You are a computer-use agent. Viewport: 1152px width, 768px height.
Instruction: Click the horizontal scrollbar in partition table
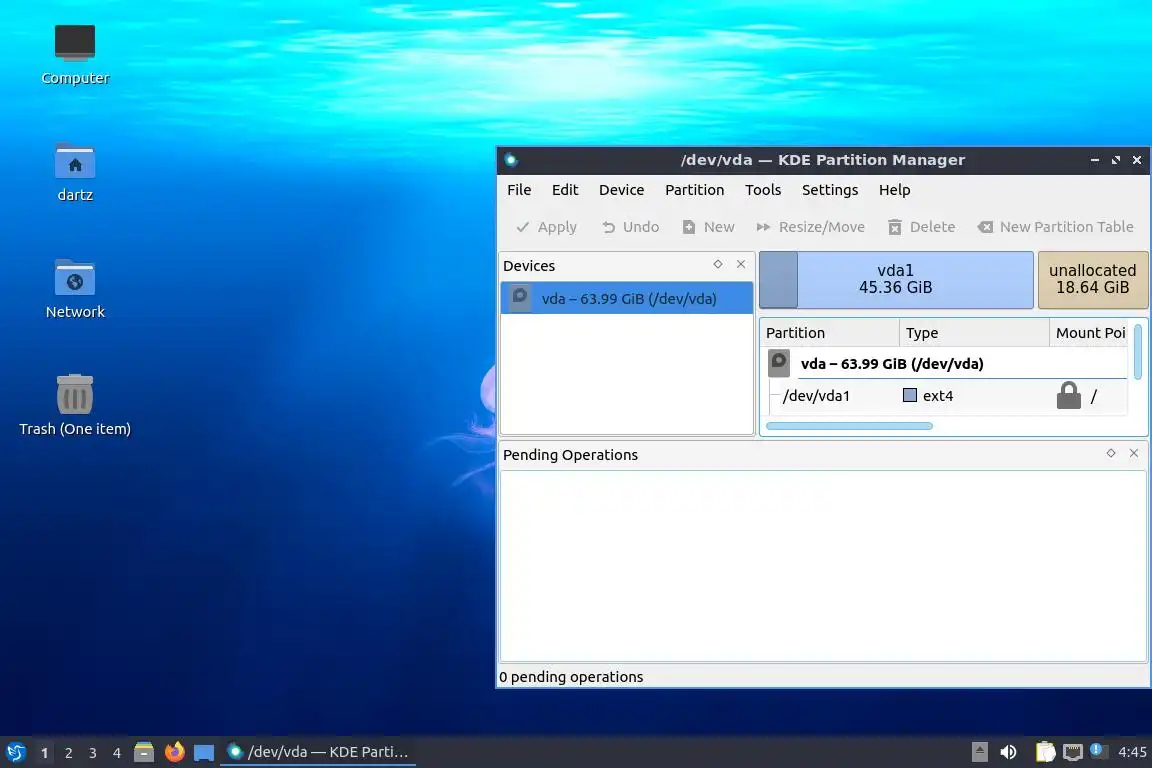849,426
